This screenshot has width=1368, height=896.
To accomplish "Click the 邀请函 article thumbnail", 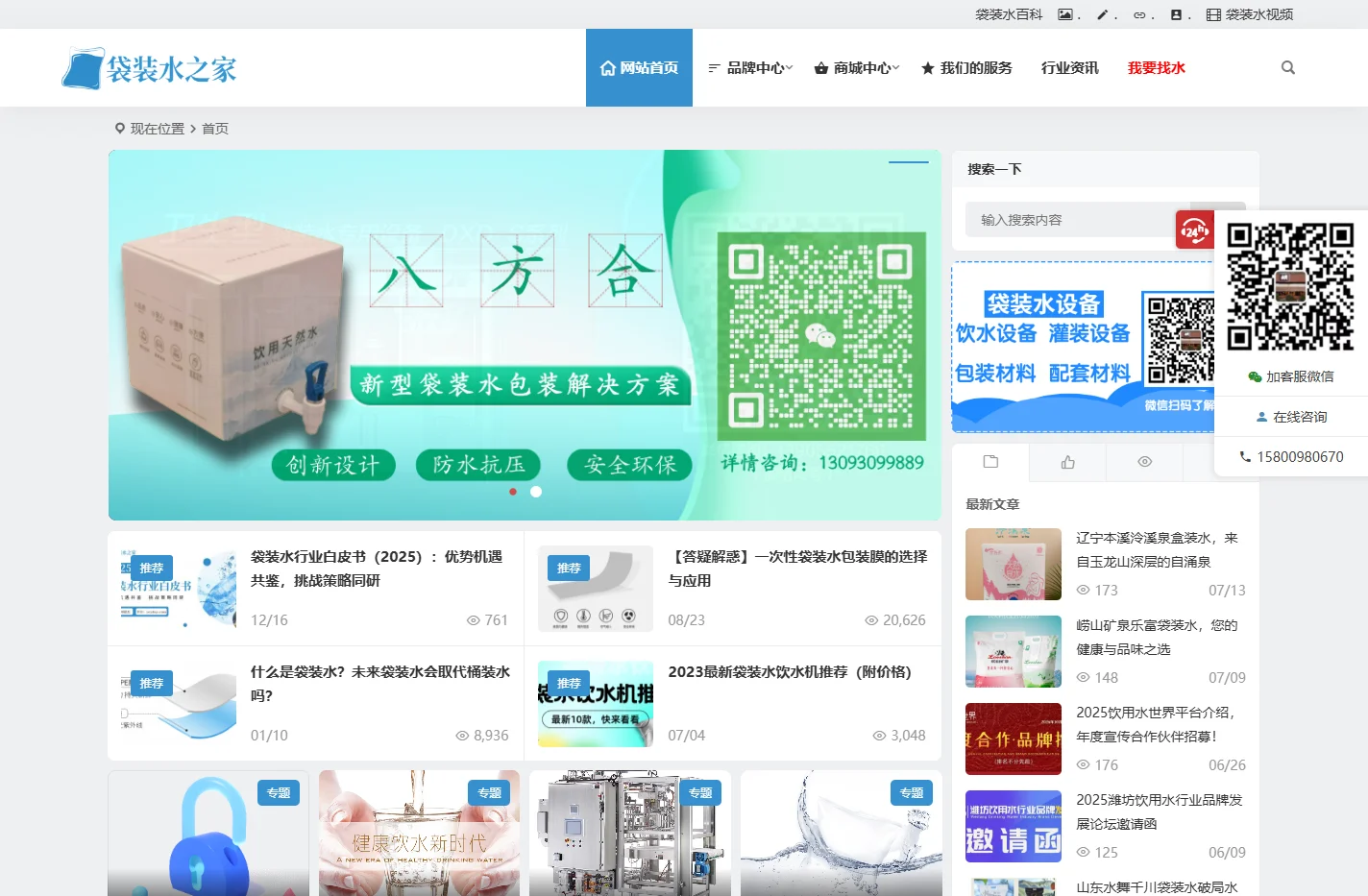I will pos(1014,827).
